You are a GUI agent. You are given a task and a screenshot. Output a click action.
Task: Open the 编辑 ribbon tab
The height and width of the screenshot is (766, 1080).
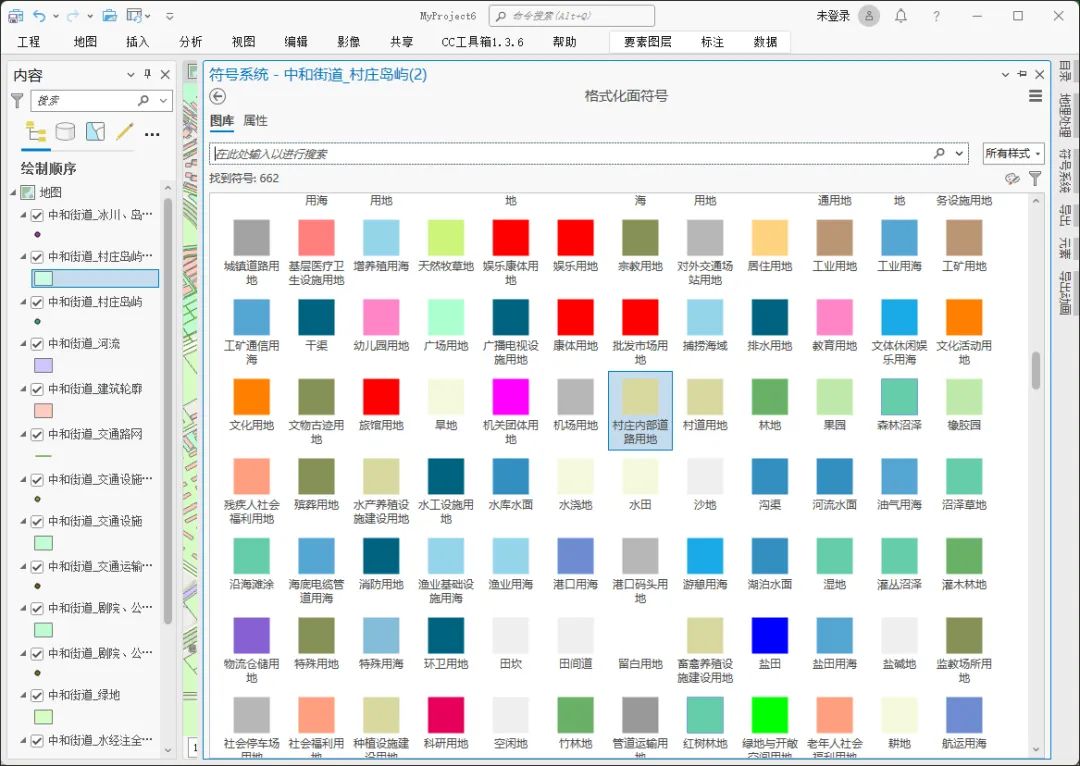point(296,42)
